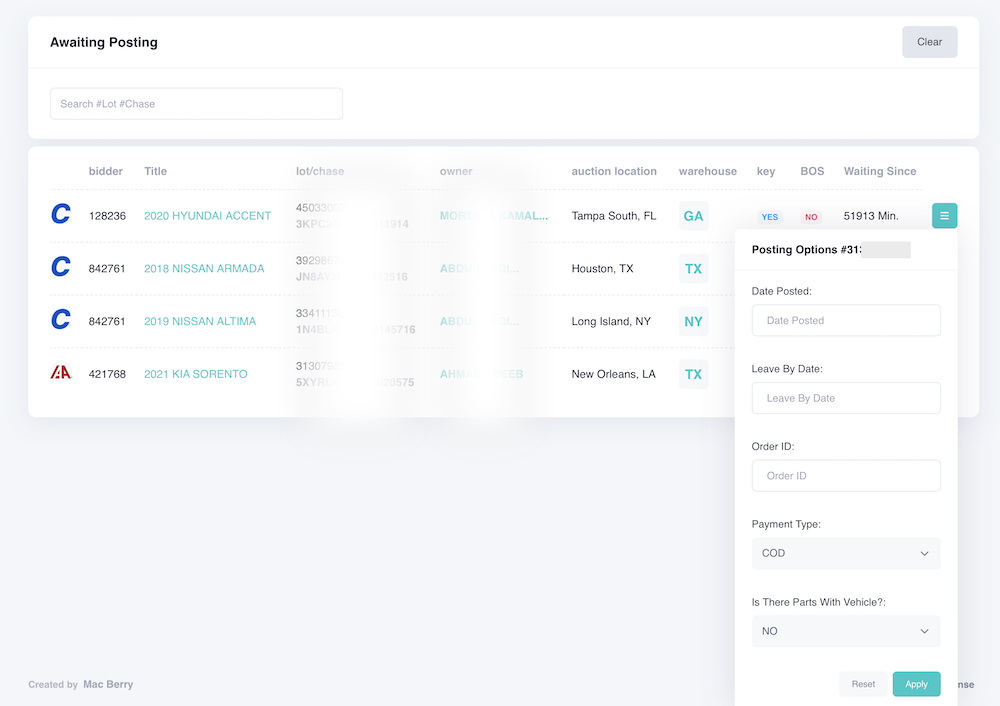Click the Date Posted input field
1000x706 pixels.
(x=846, y=320)
